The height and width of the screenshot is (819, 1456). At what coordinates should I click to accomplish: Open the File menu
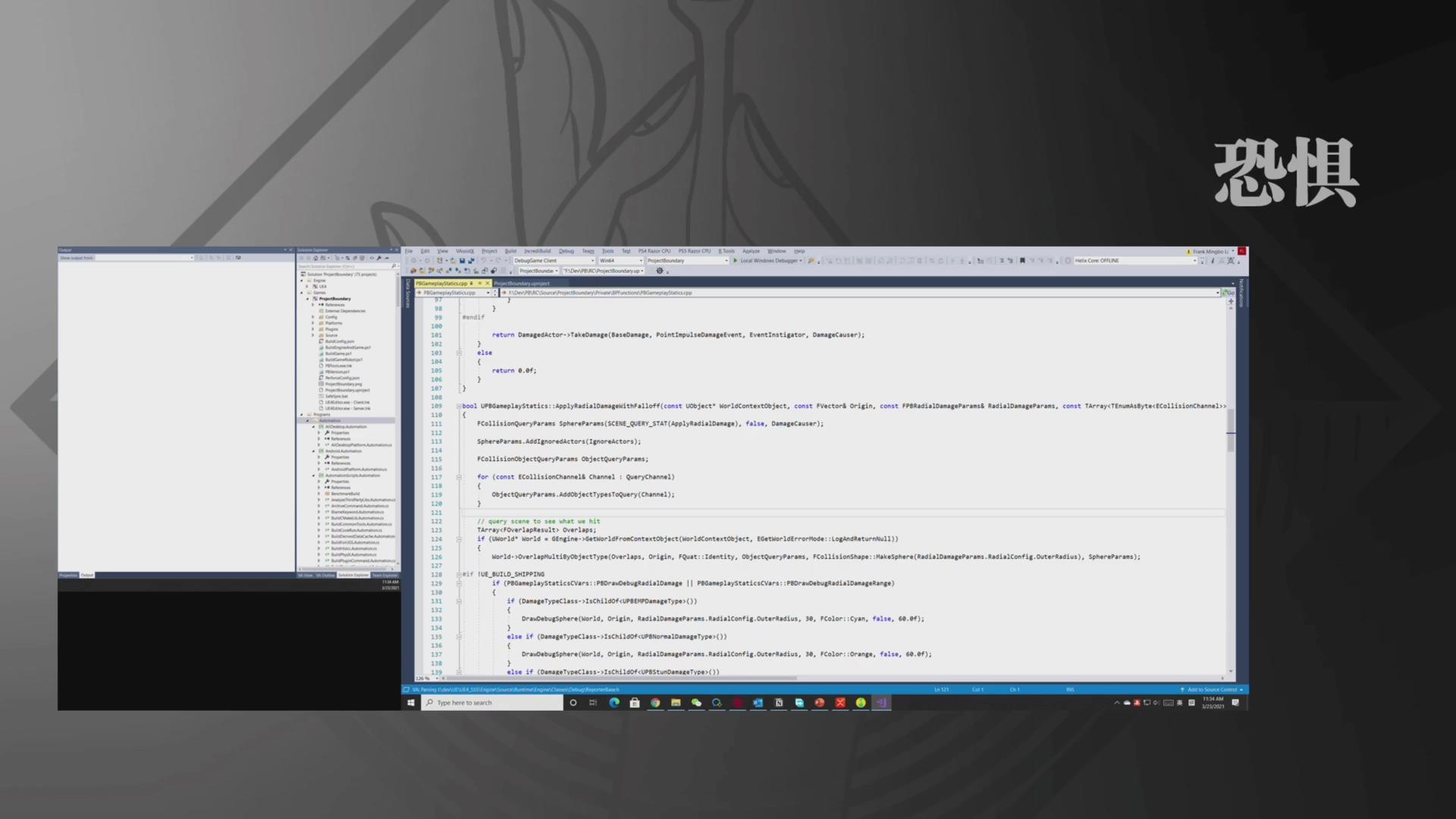click(409, 251)
